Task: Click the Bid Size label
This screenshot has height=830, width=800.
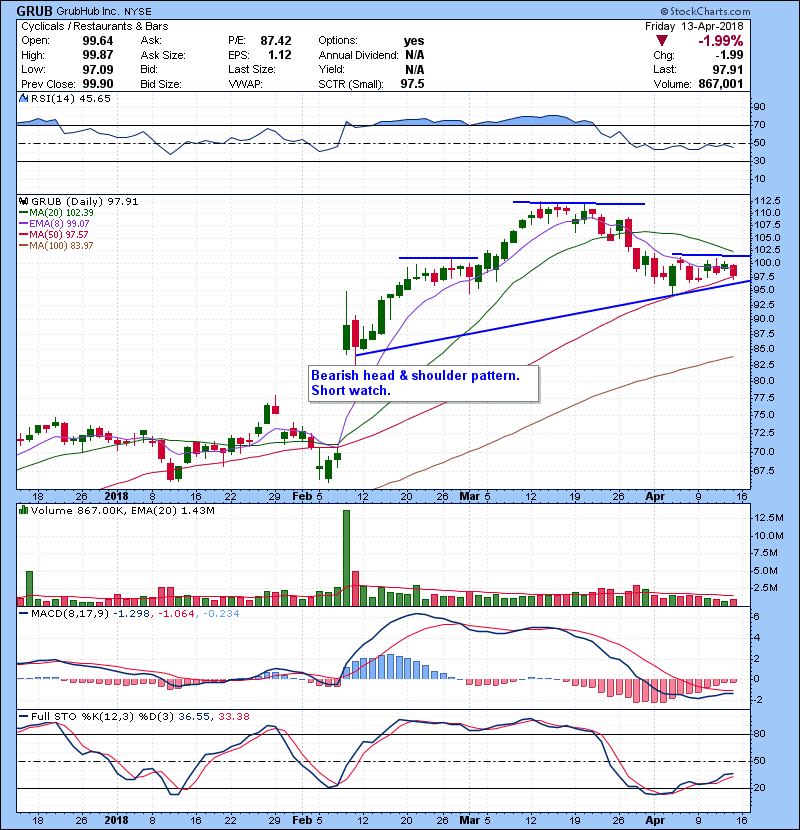Action: [x=161, y=84]
